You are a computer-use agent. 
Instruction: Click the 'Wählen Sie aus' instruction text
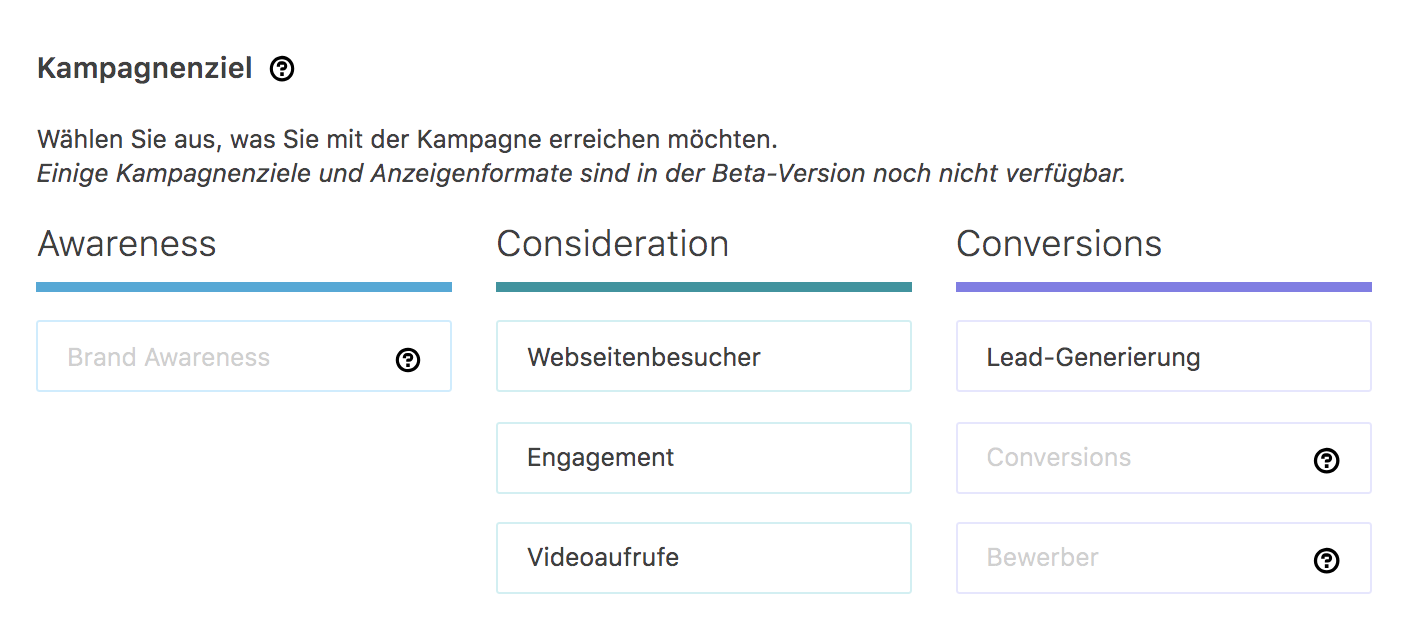(407, 138)
